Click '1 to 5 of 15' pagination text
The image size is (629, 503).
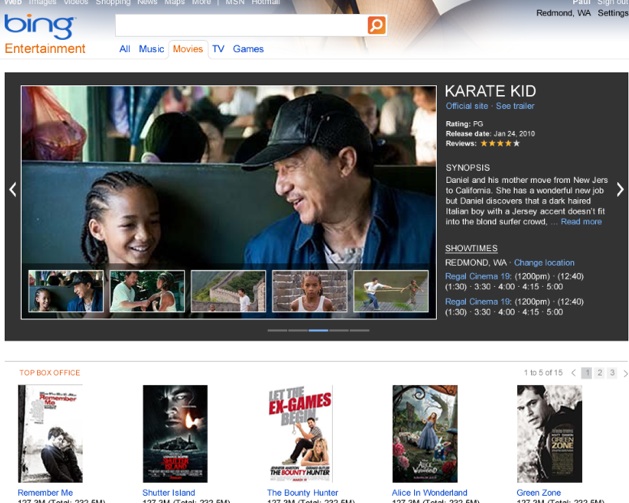[543, 373]
